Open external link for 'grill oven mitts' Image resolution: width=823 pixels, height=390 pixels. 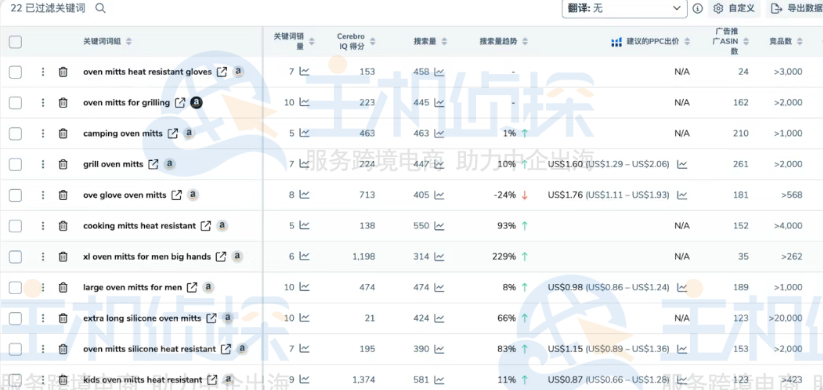(153, 164)
